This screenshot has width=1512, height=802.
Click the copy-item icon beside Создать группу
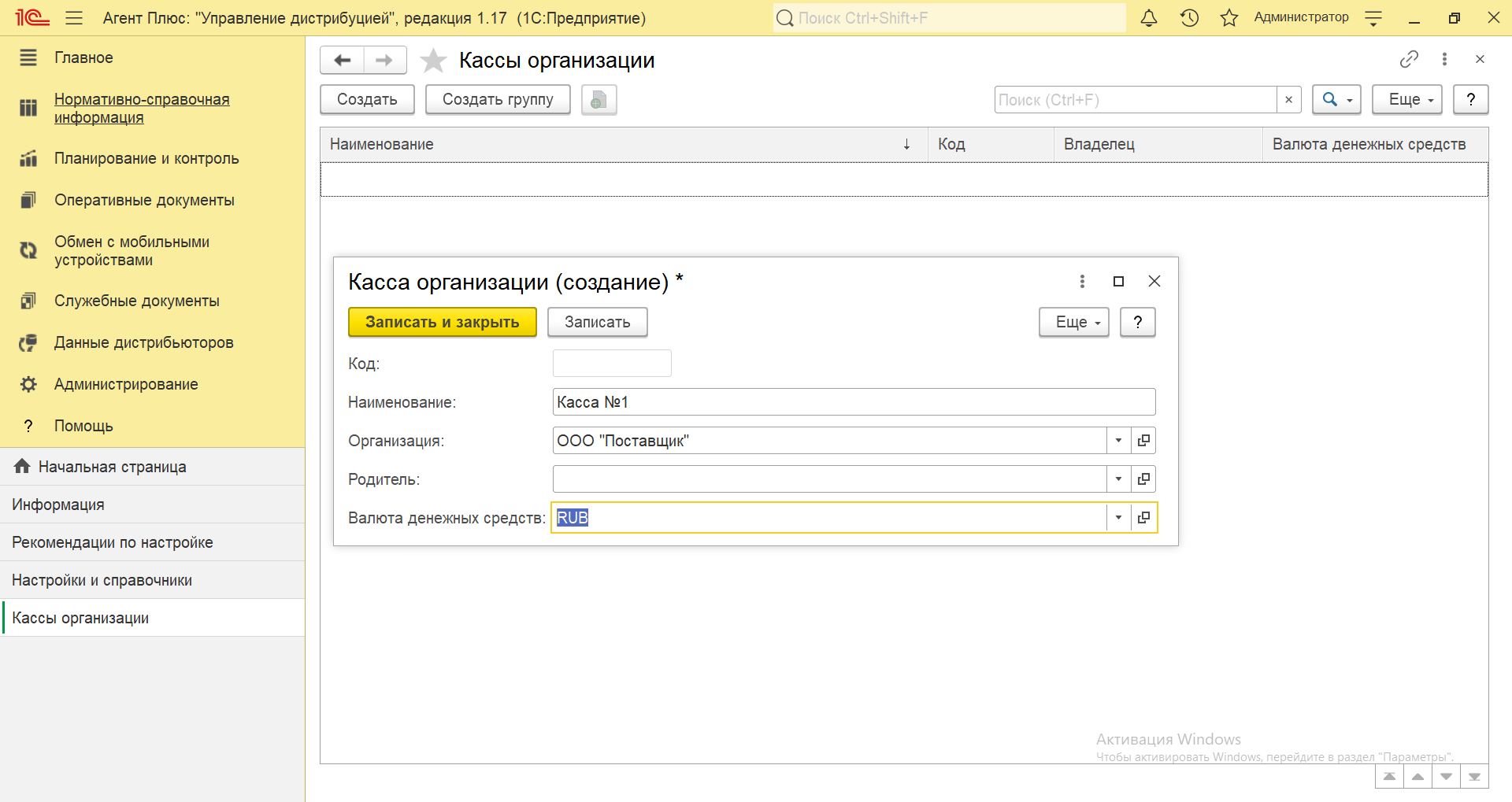pos(599,100)
